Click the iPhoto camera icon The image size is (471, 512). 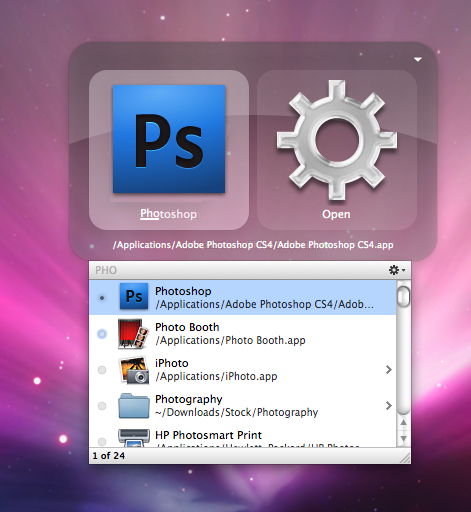133,370
